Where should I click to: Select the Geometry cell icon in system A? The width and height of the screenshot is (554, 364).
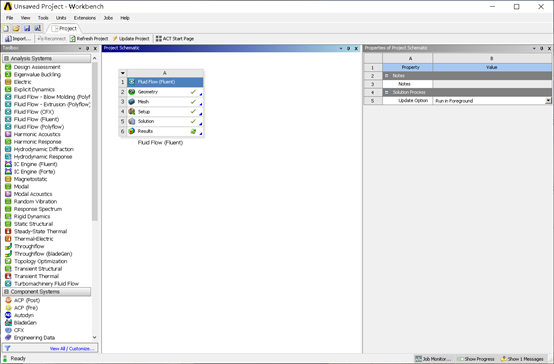pyautogui.click(x=132, y=92)
